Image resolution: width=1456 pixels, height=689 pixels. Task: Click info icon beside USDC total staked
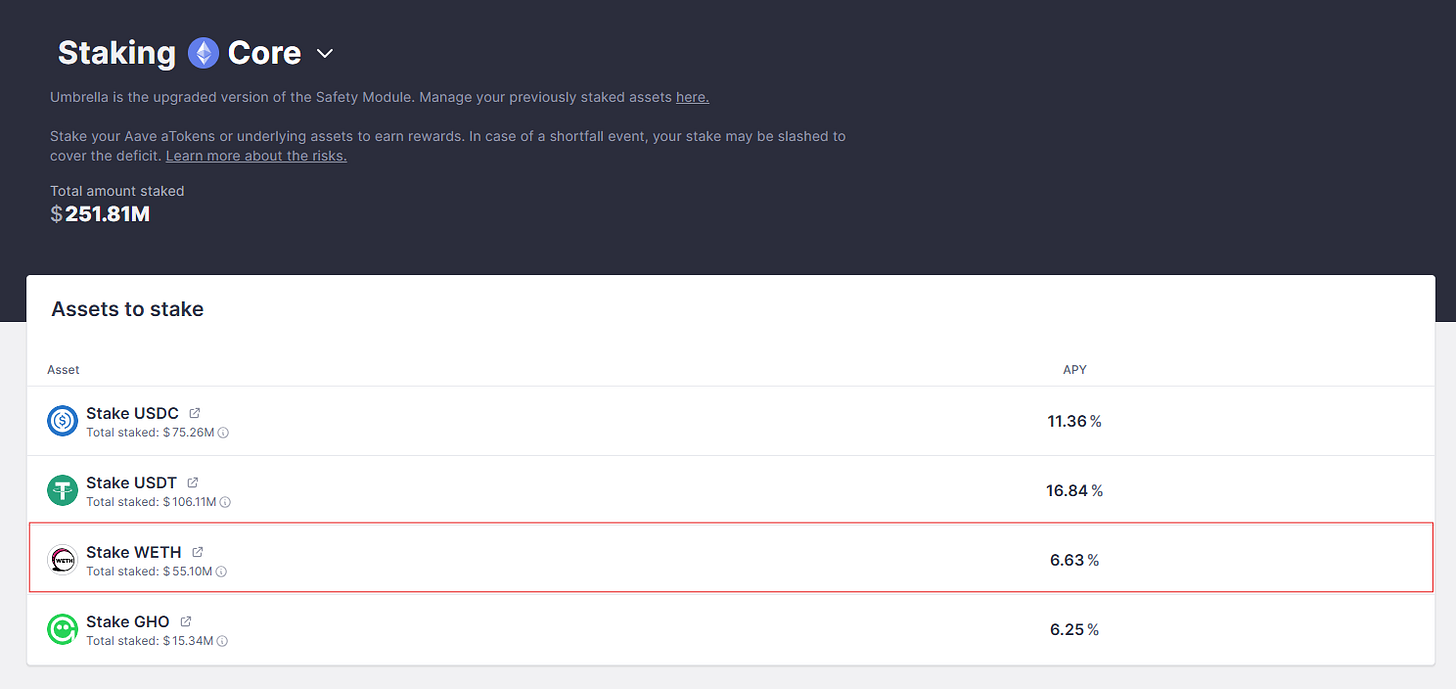(x=224, y=433)
